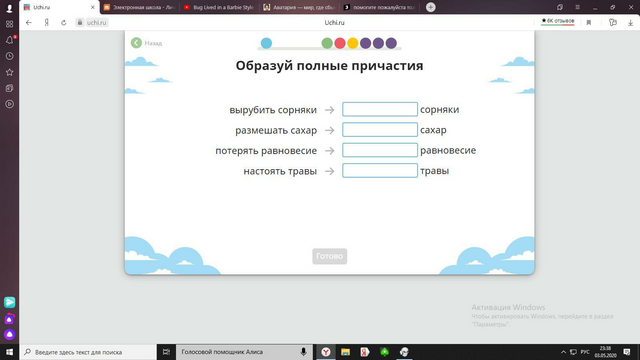This screenshot has height=360, width=640.
Task: Click the green Назад back arrow icon
Action: (x=136, y=43)
